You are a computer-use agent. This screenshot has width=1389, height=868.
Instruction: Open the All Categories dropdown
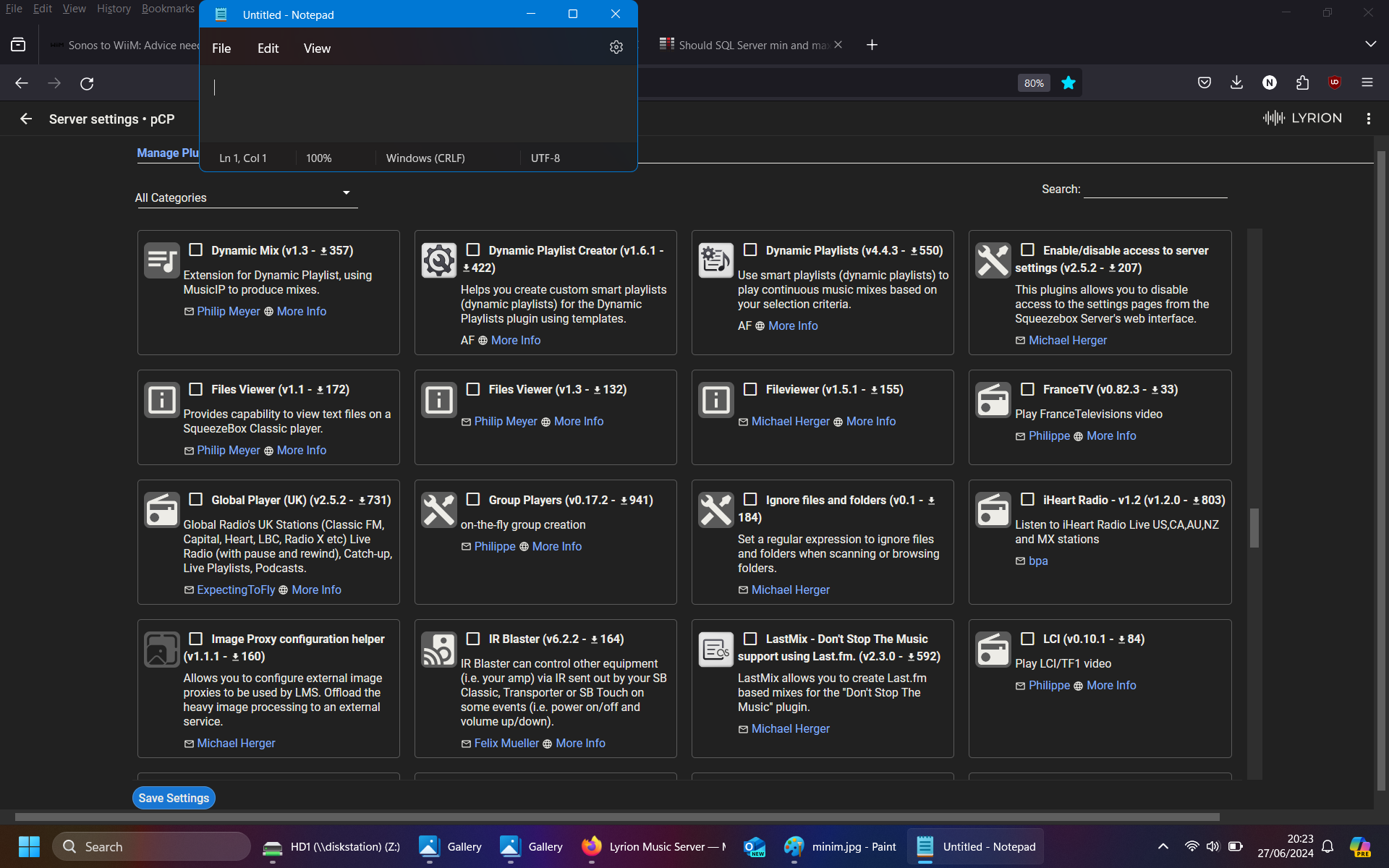click(x=246, y=197)
